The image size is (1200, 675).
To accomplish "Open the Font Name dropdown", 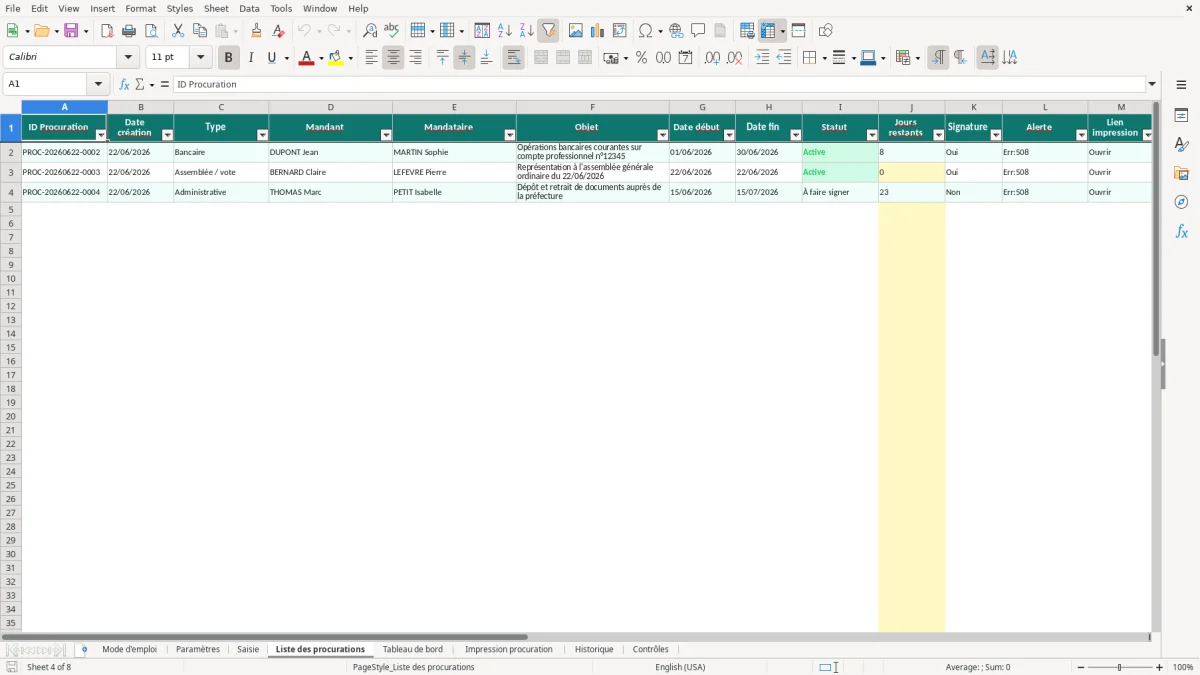I will [x=128, y=58].
